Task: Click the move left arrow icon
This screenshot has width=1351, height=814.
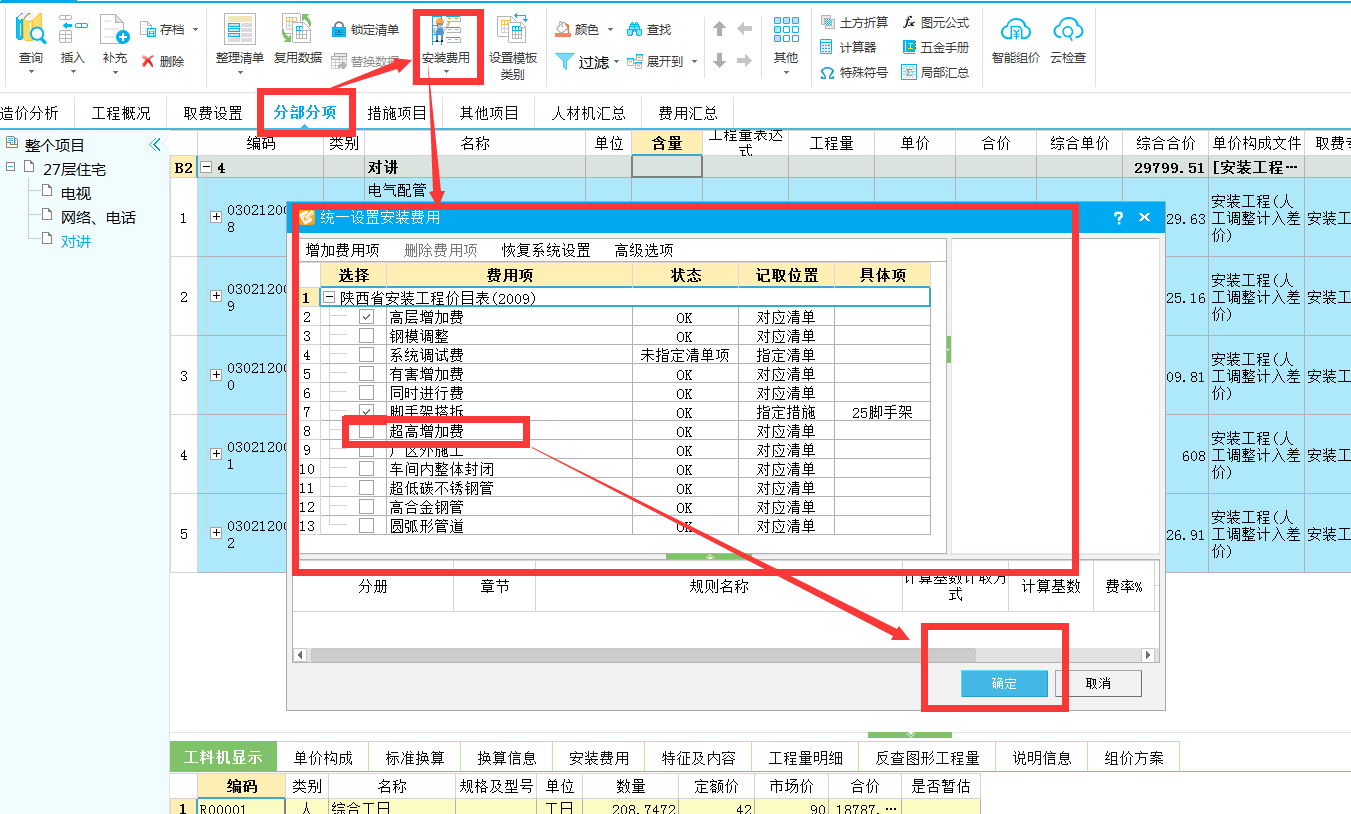Action: point(744,29)
